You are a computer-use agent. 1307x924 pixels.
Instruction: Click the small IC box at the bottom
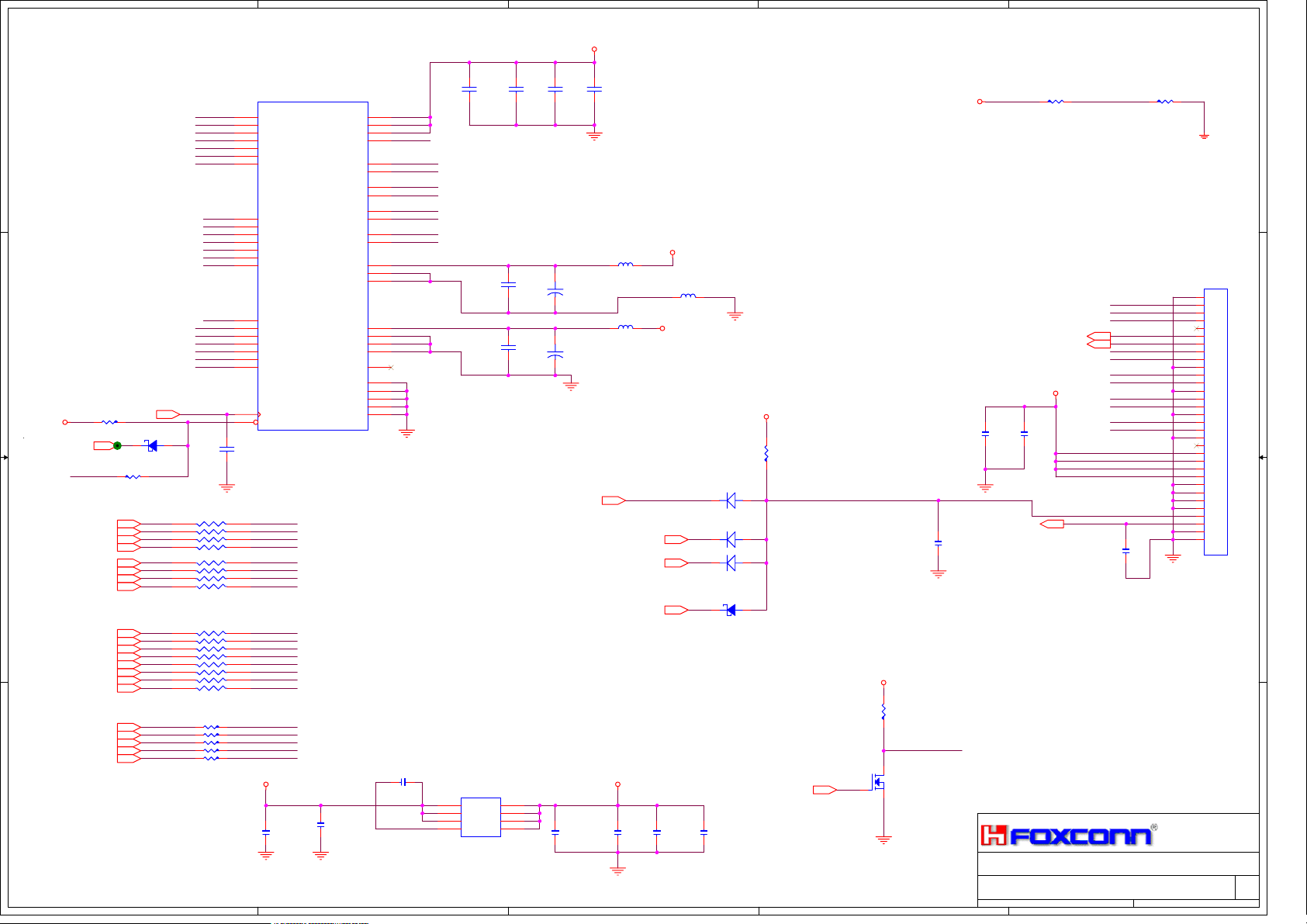[480, 817]
